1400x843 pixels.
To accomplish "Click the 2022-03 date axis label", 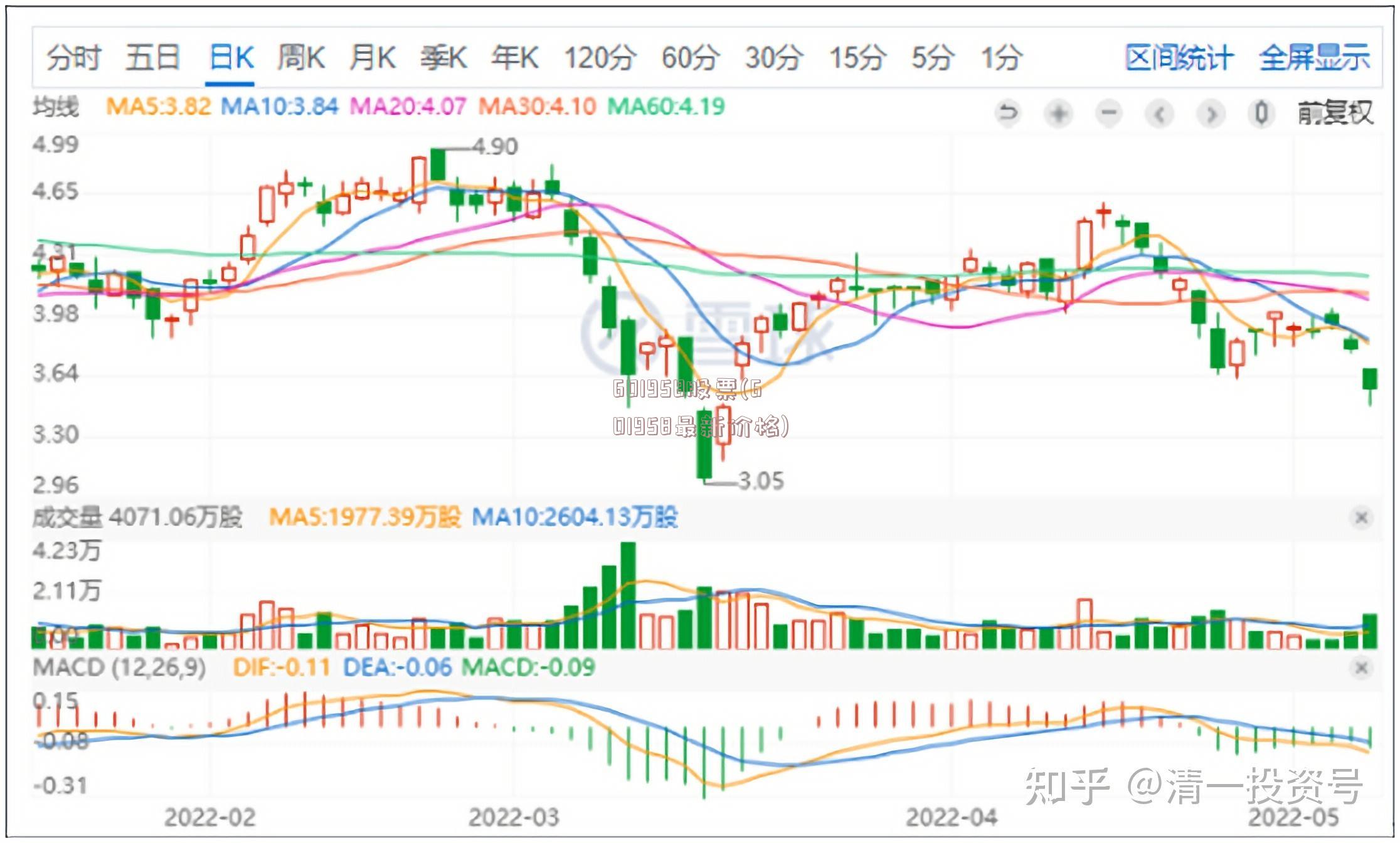I will coord(513,819).
